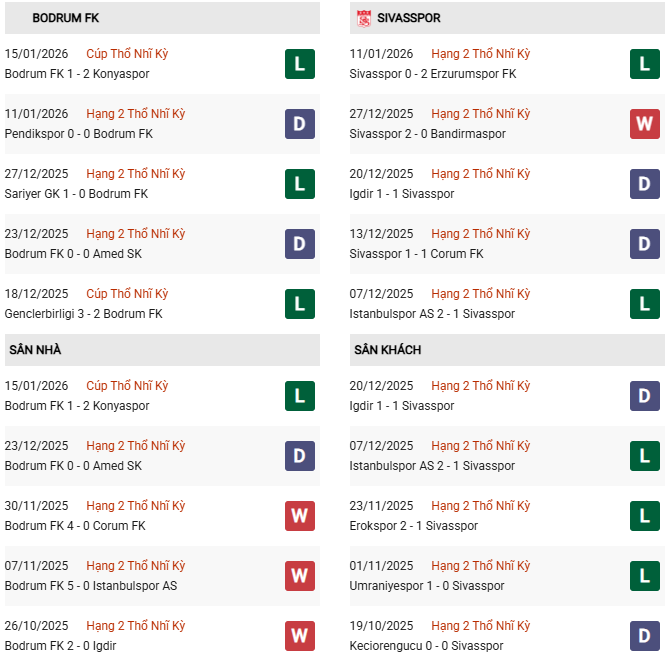The height and width of the screenshot is (660, 666).
Task: Open Cúp Thổ Nhĩ Kỳ link dated 18/12/2025
Action: [x=127, y=294]
